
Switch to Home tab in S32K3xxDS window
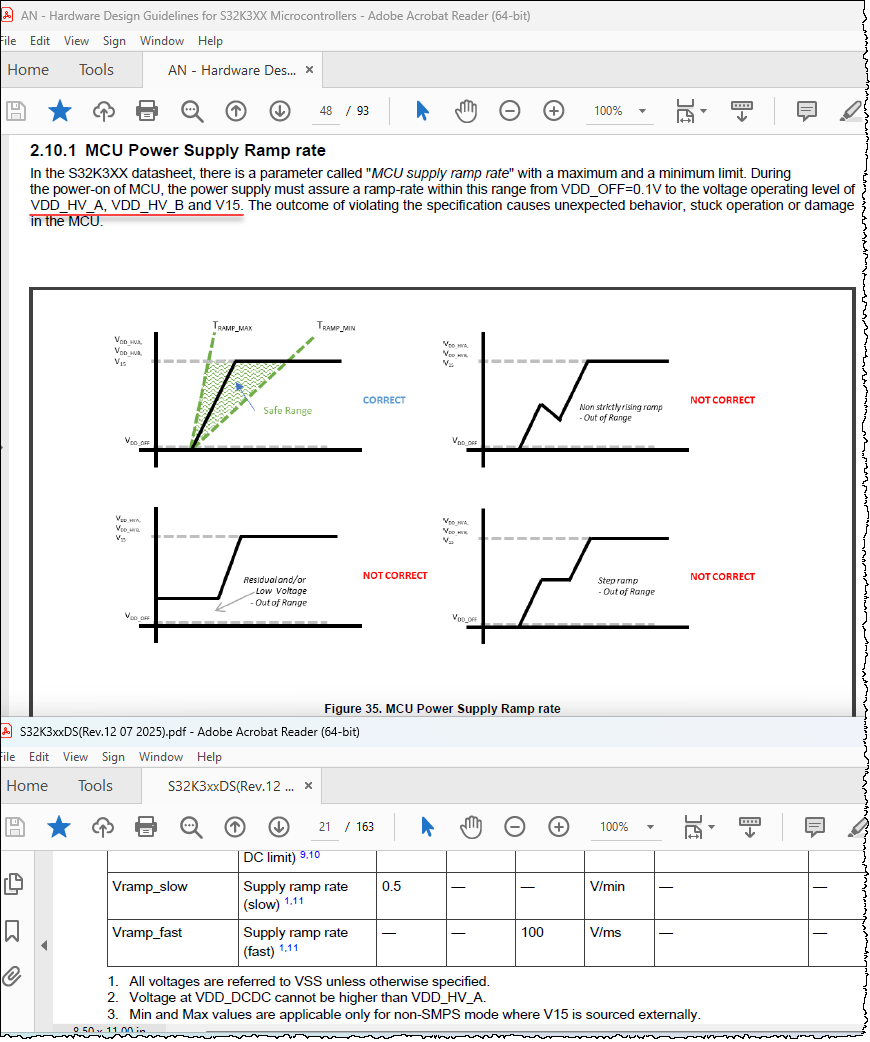[27, 785]
